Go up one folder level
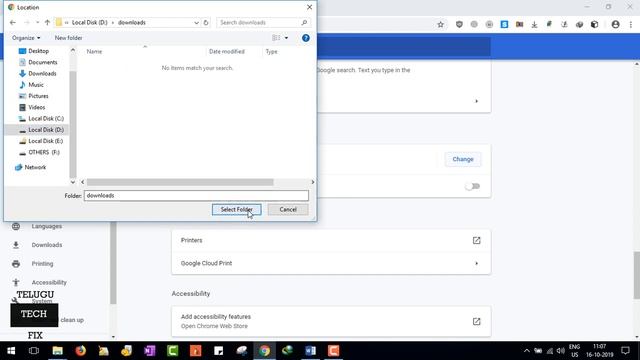640x360 pixels. 47,22
